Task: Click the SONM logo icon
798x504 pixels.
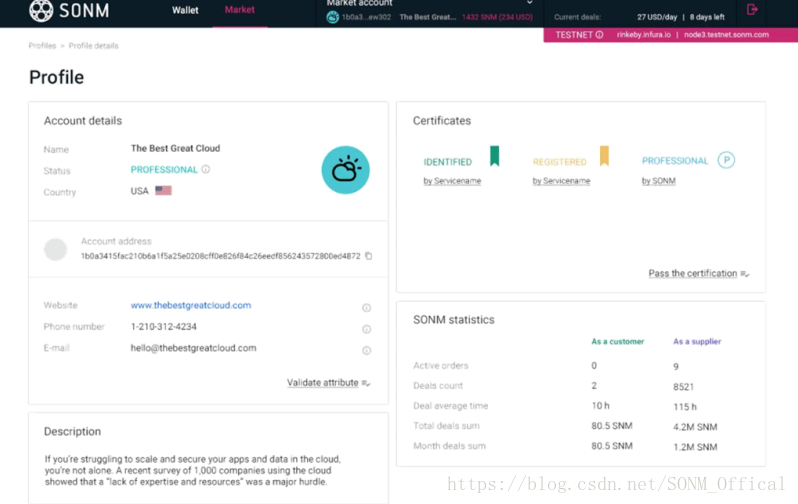Action: (41, 10)
